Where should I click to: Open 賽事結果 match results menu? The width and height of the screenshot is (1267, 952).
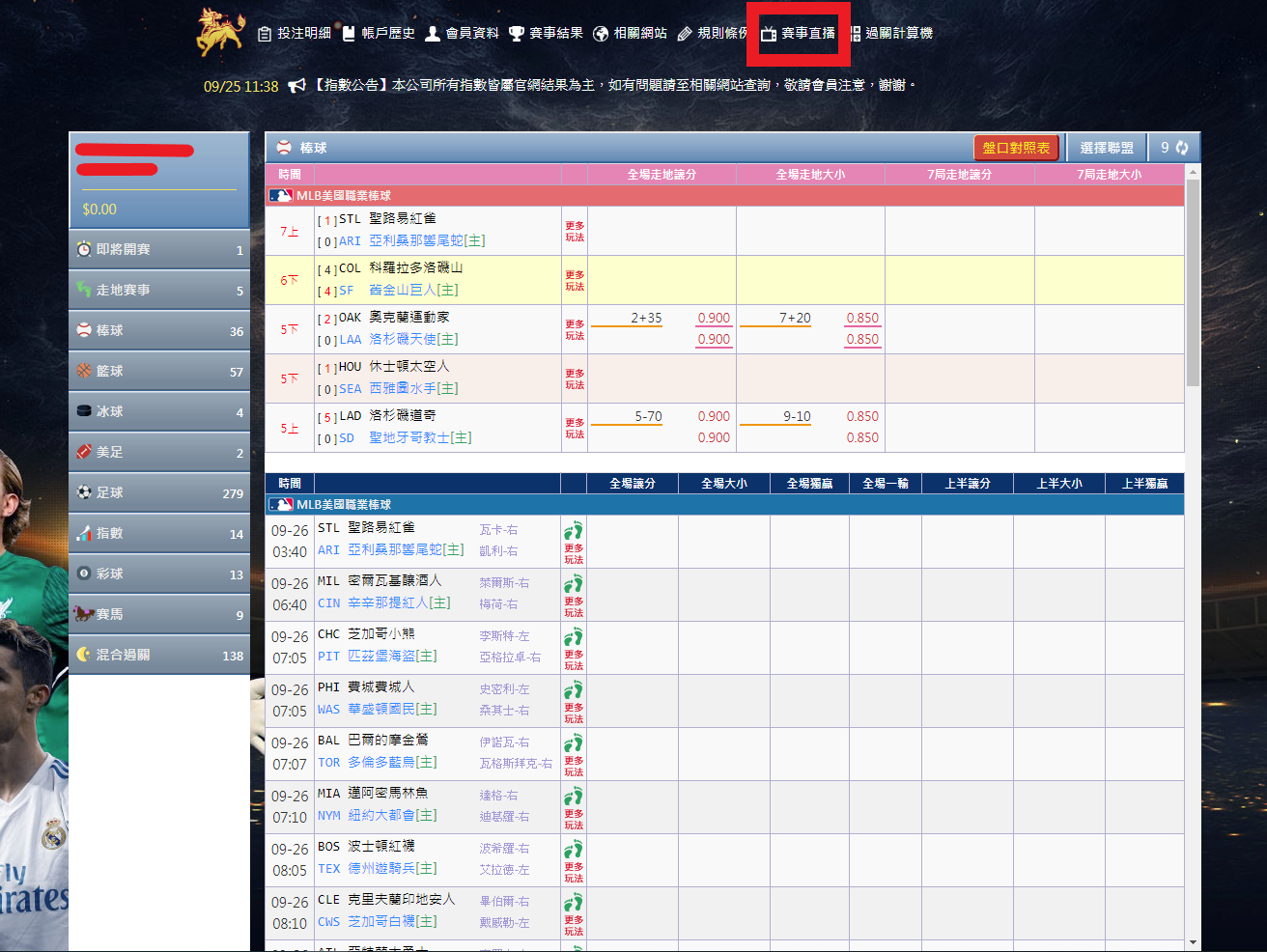pyautogui.click(x=547, y=33)
